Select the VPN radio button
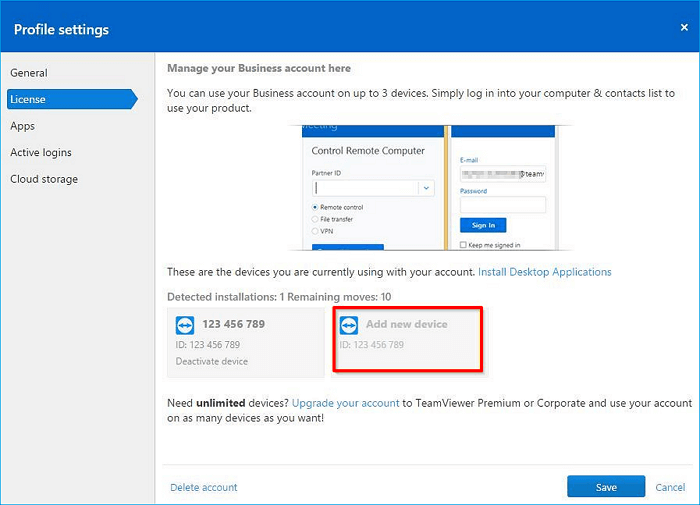Viewport: 700px width, 505px height. [x=316, y=231]
